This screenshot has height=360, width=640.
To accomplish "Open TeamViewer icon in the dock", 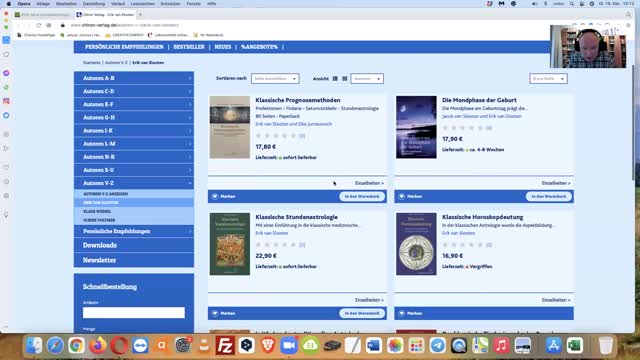I will click(140, 345).
